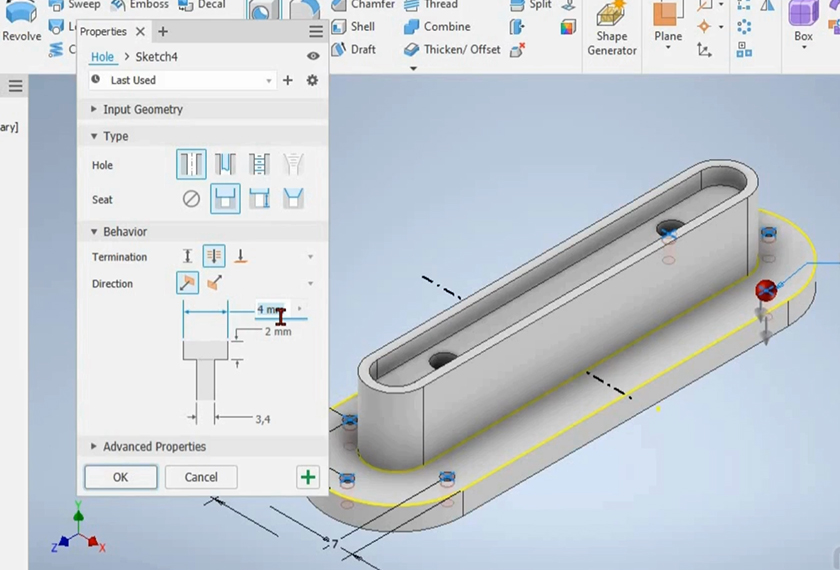Choose Through All termination option
This screenshot has width=840, height=570.
[x=214, y=257]
